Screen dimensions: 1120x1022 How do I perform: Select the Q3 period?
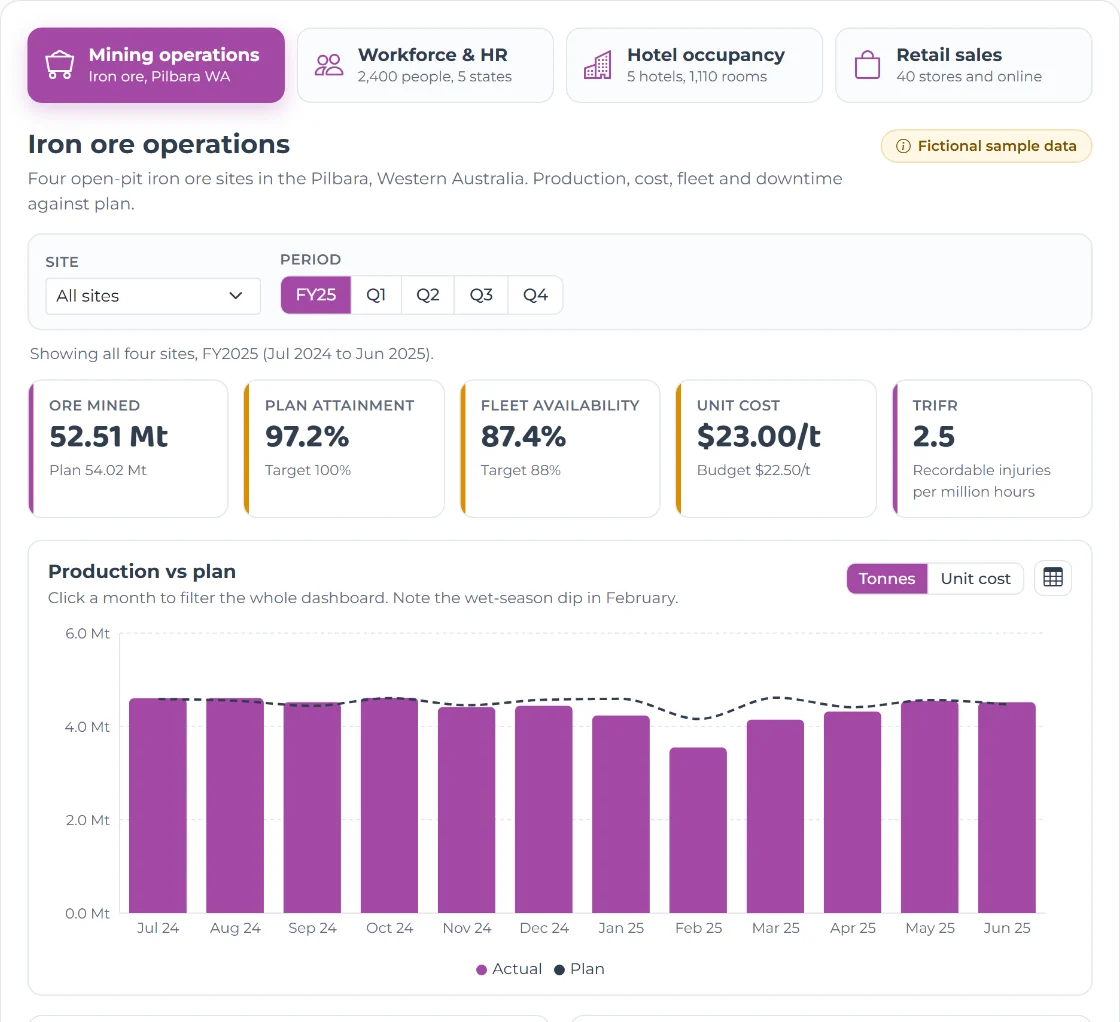[481, 295]
